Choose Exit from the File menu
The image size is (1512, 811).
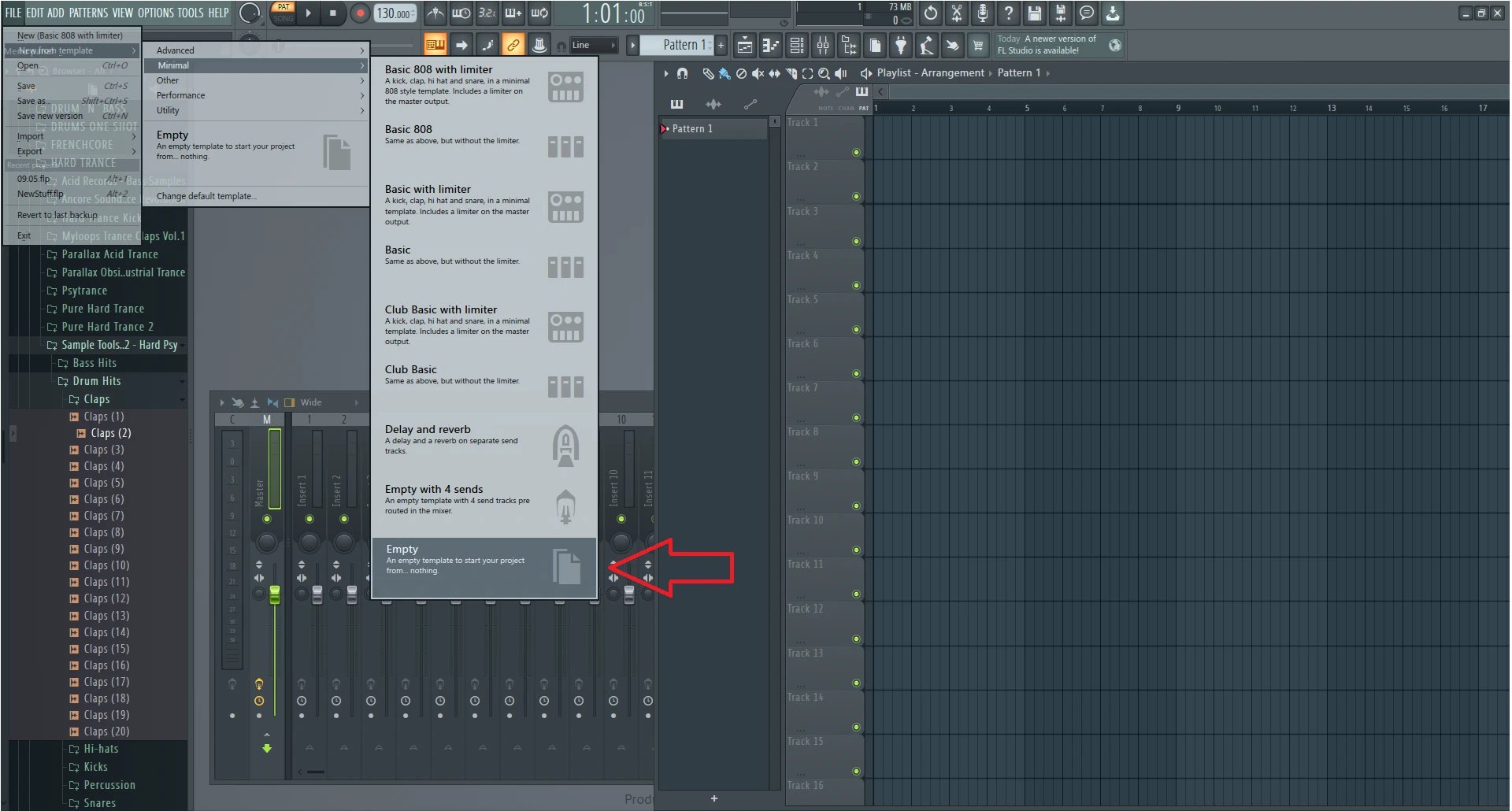tap(72, 235)
